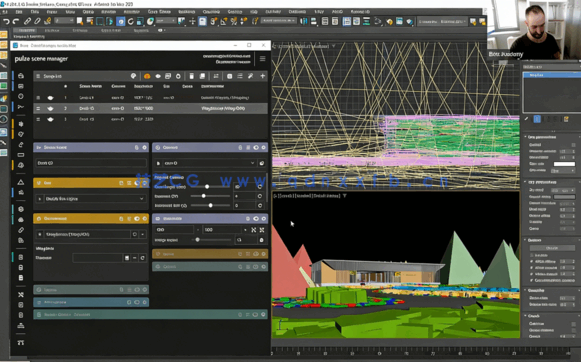Viewport: 581px width, 362px height.
Task: Click the reset icon of the first camera slider
Action: tap(260, 186)
